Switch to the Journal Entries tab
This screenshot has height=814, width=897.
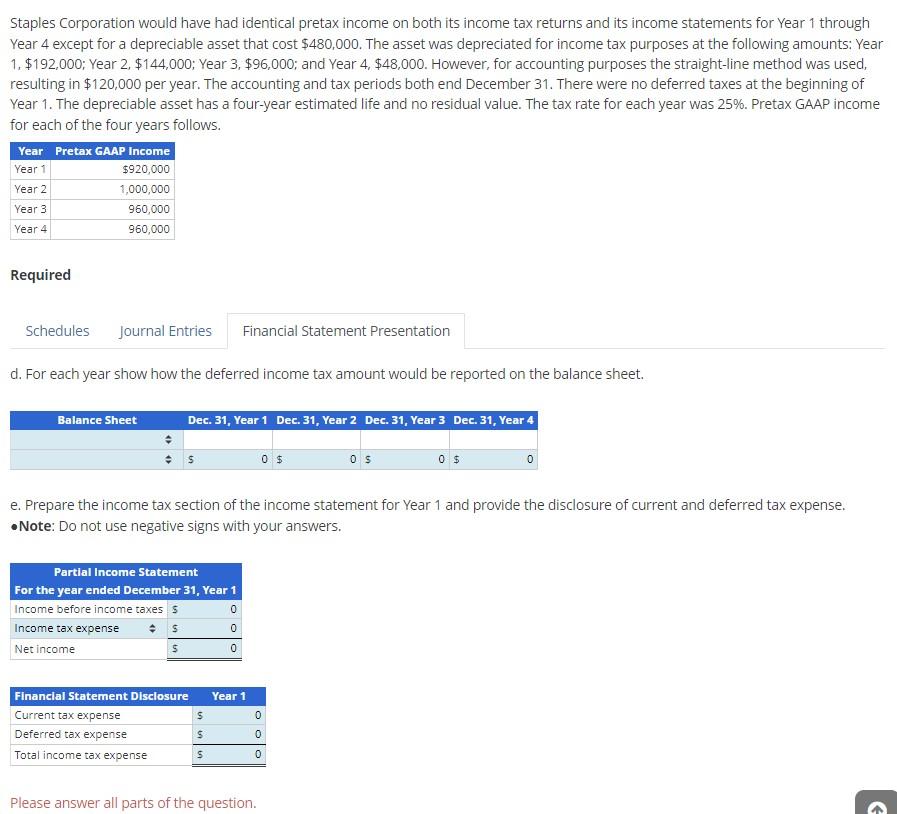[165, 330]
